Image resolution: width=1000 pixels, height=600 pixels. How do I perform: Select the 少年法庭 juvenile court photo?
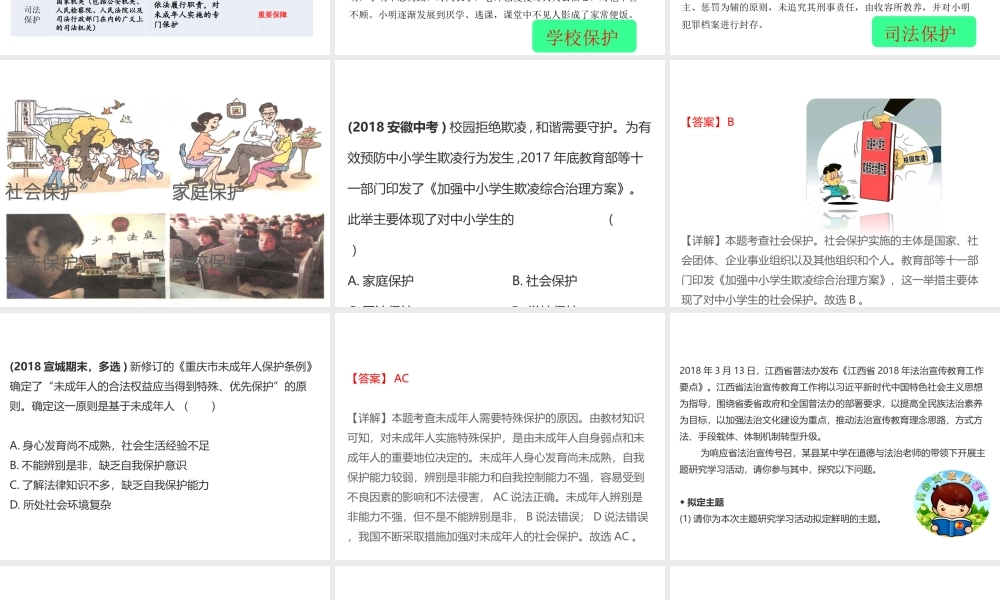[x=86, y=256]
